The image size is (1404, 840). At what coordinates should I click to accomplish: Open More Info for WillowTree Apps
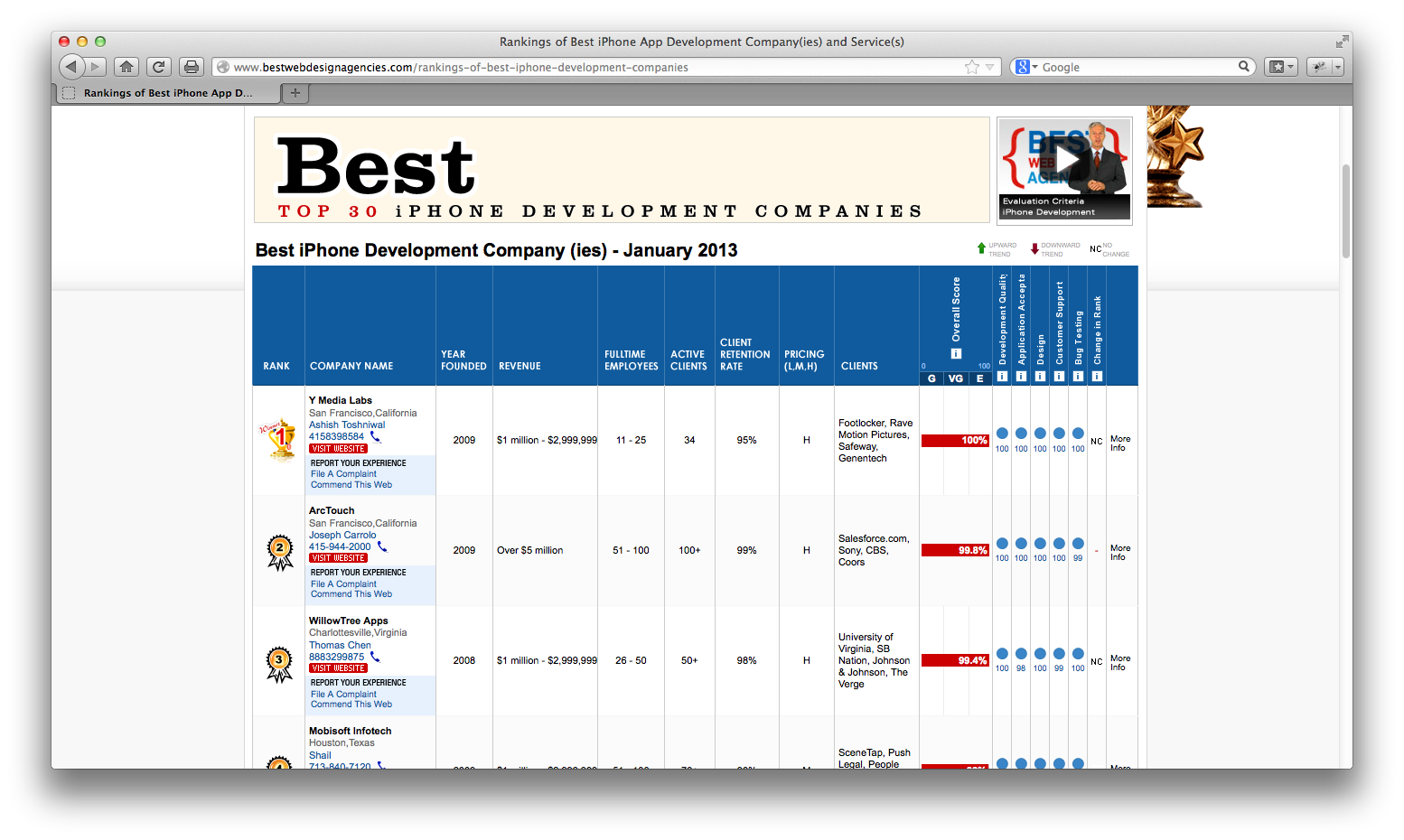point(1120,663)
